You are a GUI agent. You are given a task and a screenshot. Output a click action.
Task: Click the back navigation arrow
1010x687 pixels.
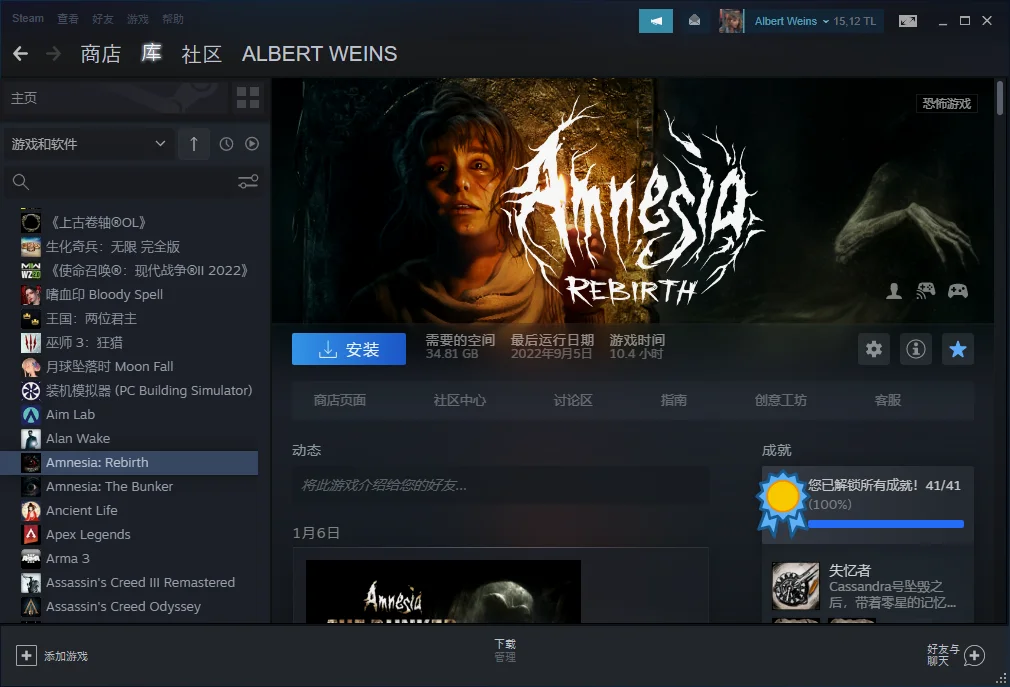point(21,53)
